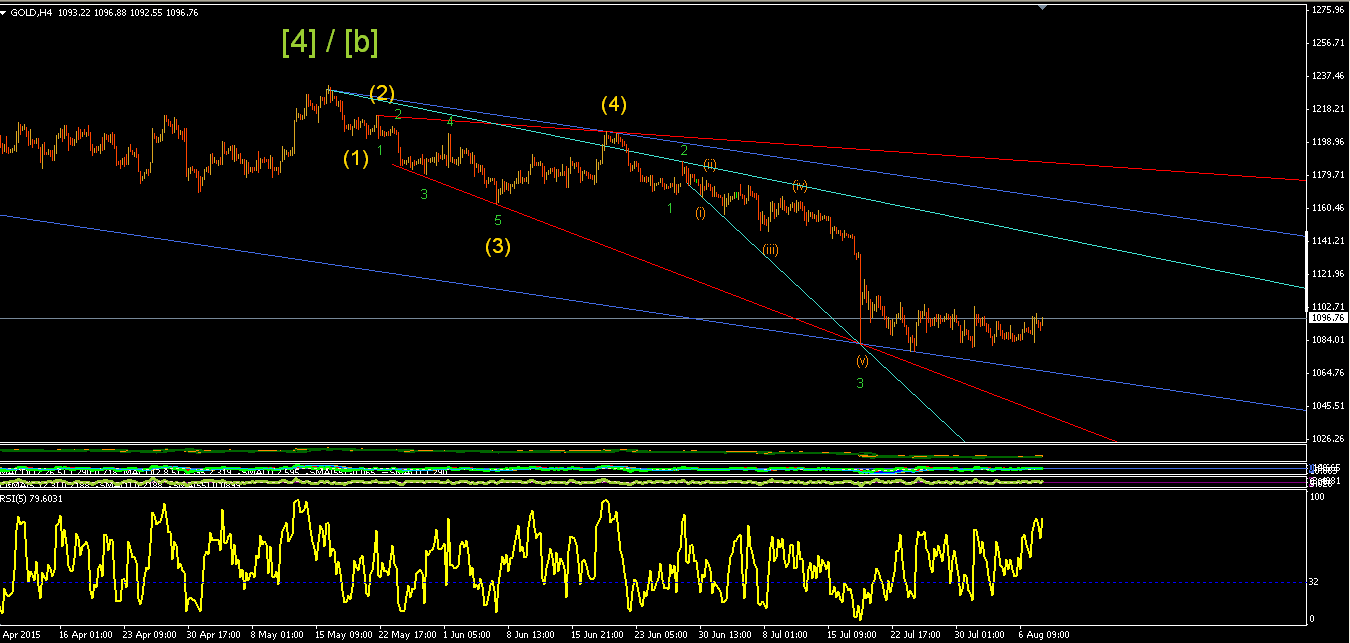The image size is (1350, 643).
Task: Click the 15 May 09:00 time label
Action: pos(341,634)
